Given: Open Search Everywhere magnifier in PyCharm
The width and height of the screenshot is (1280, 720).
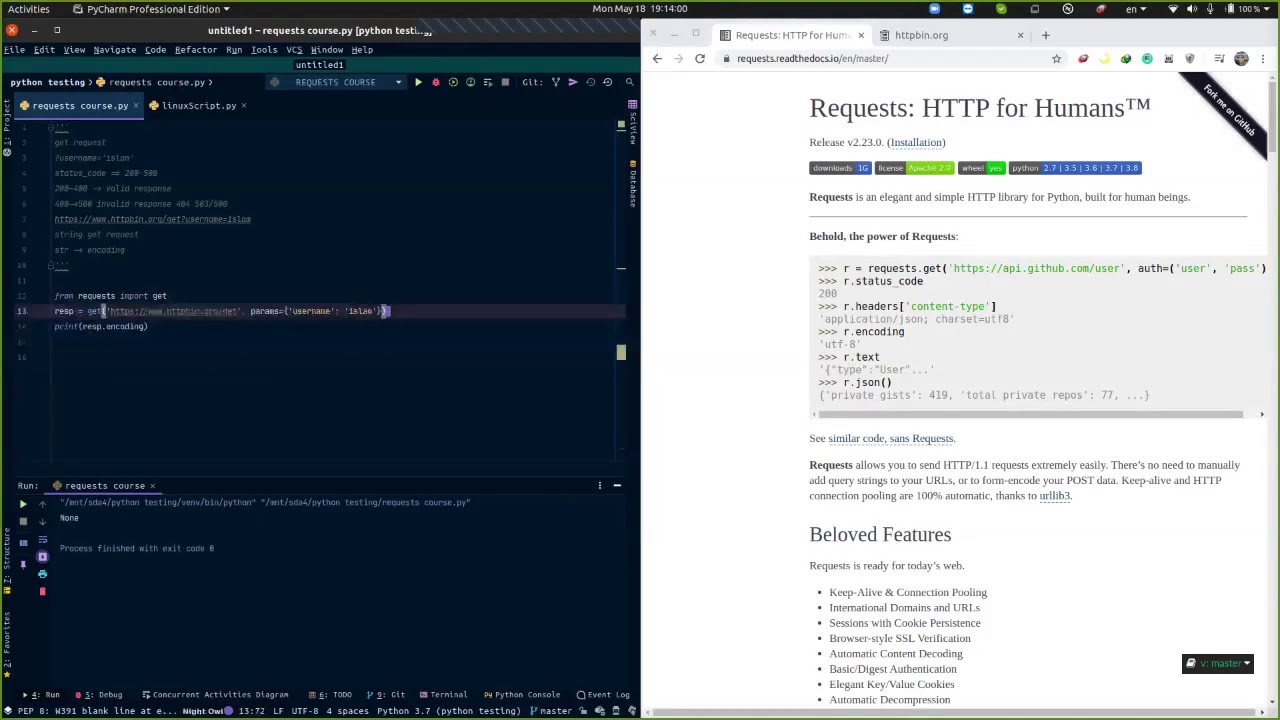Looking at the screenshot, I should (x=629, y=82).
